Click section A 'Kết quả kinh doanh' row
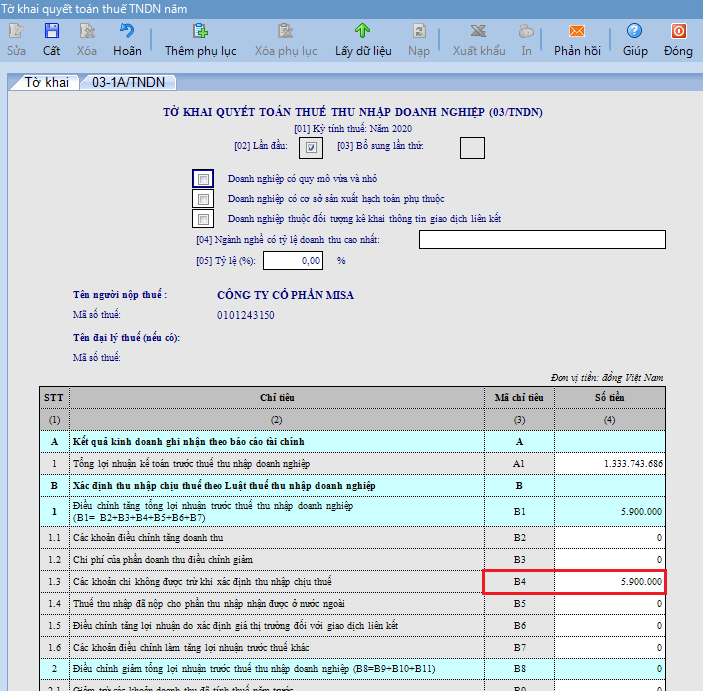 pyautogui.click(x=352, y=442)
